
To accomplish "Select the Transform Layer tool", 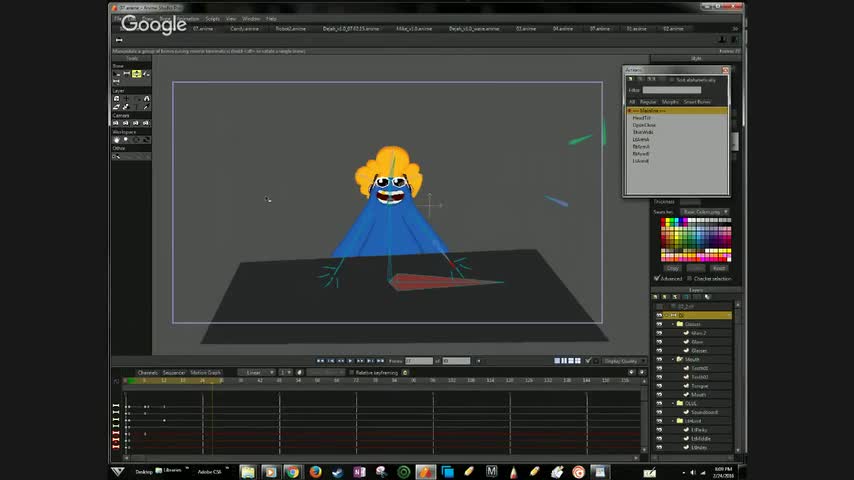I will pyautogui.click(x=116, y=99).
